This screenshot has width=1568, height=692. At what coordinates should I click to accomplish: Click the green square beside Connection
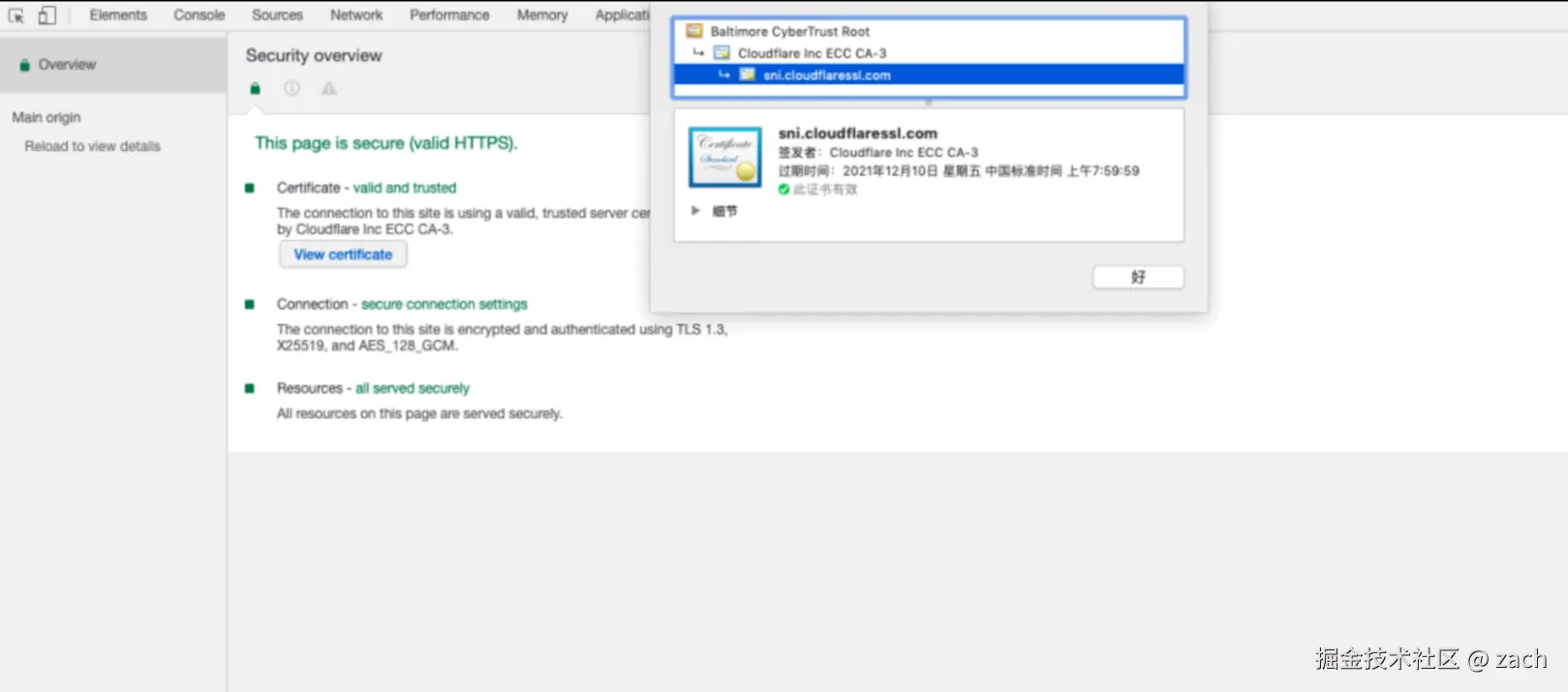click(250, 304)
